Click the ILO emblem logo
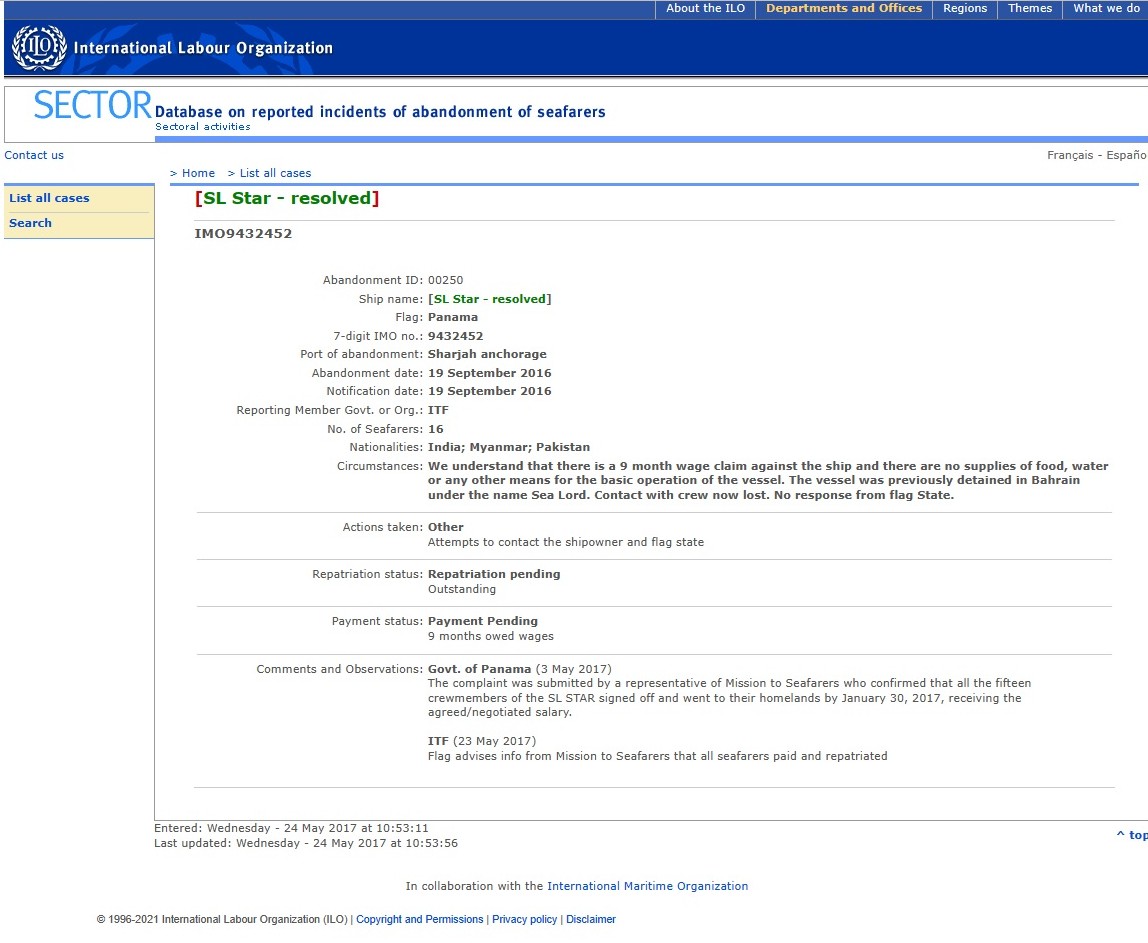 (39, 48)
